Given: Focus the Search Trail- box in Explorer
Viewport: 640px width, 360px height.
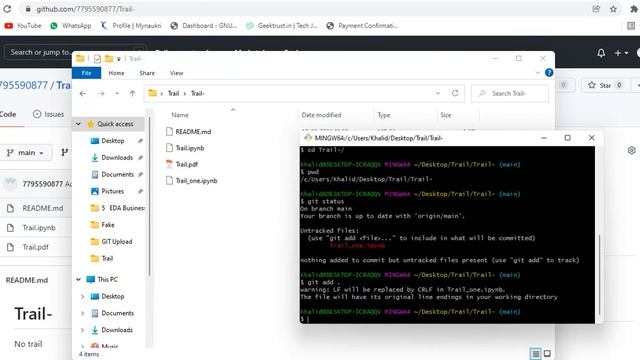Looking at the screenshot, I should tap(509, 93).
